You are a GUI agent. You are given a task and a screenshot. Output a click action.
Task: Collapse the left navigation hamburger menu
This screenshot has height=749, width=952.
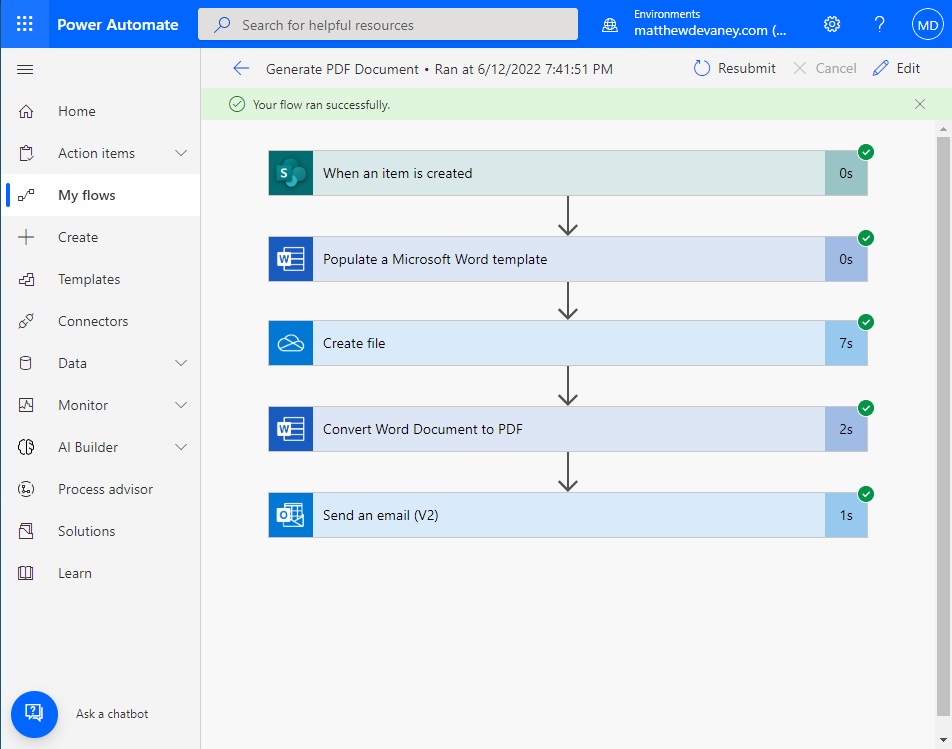26,69
